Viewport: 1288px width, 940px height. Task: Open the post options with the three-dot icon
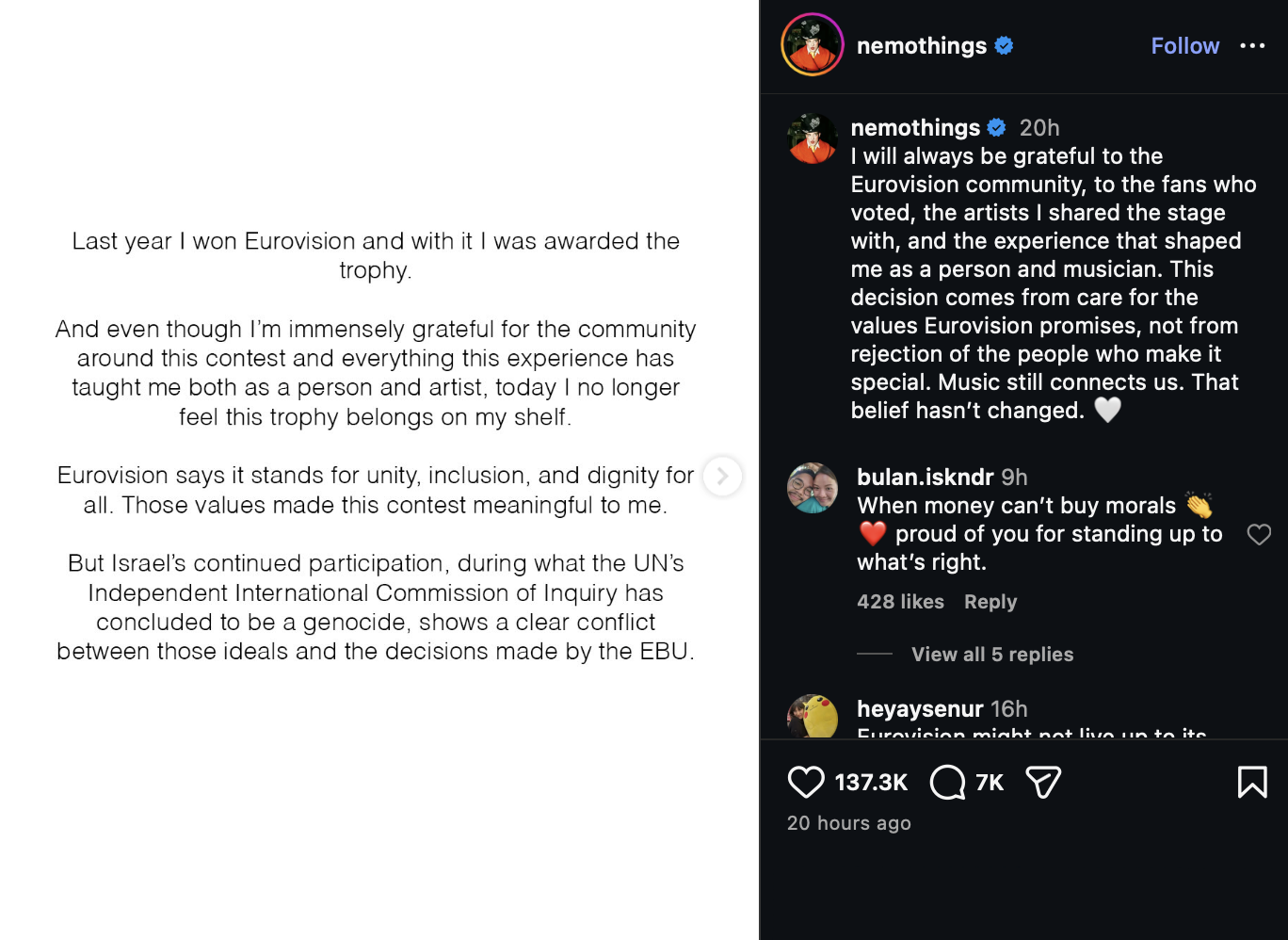point(1254,45)
